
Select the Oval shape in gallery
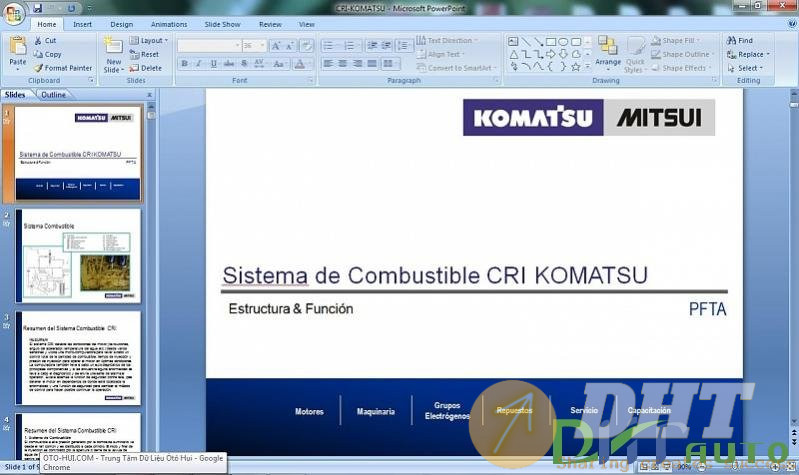(563, 41)
